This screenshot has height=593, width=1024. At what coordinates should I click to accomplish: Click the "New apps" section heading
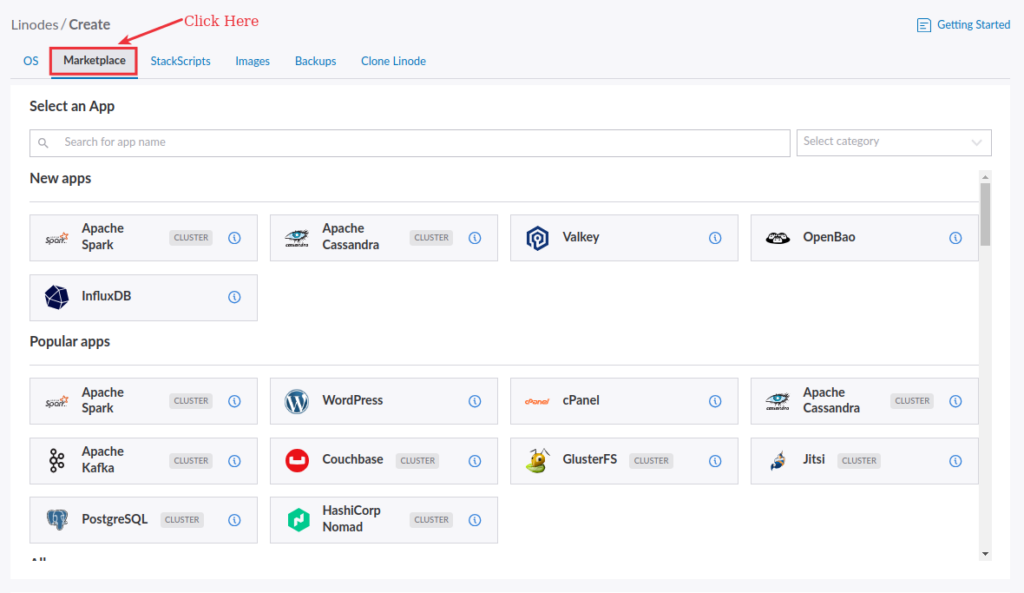tap(60, 178)
